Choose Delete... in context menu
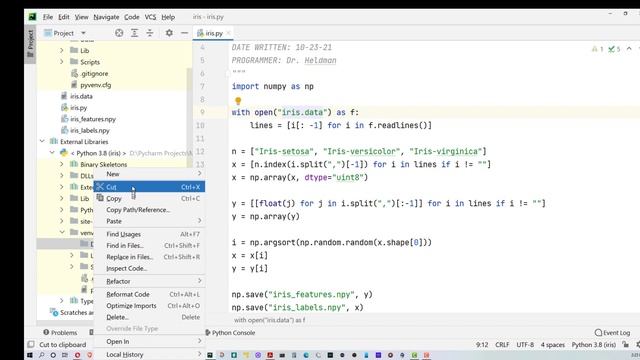The image size is (640, 360). (149, 317)
